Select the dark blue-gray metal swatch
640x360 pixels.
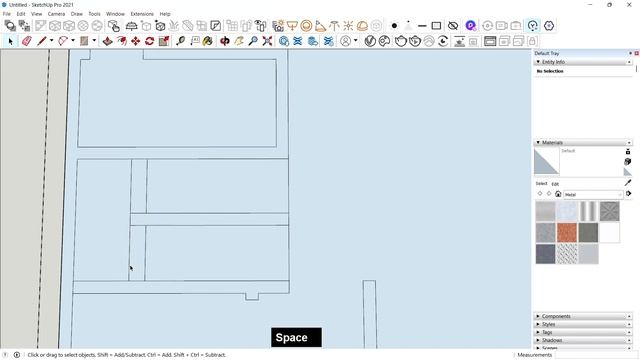tap(546, 254)
